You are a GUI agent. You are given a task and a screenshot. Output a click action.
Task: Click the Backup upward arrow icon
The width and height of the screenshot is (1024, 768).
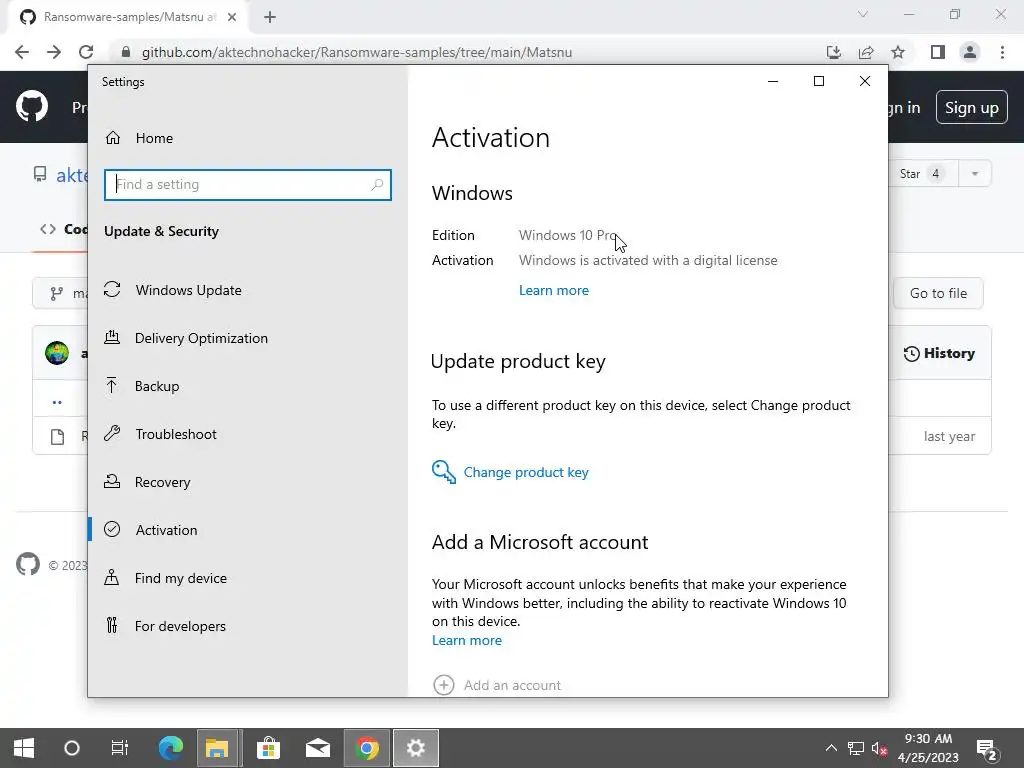[112, 385]
